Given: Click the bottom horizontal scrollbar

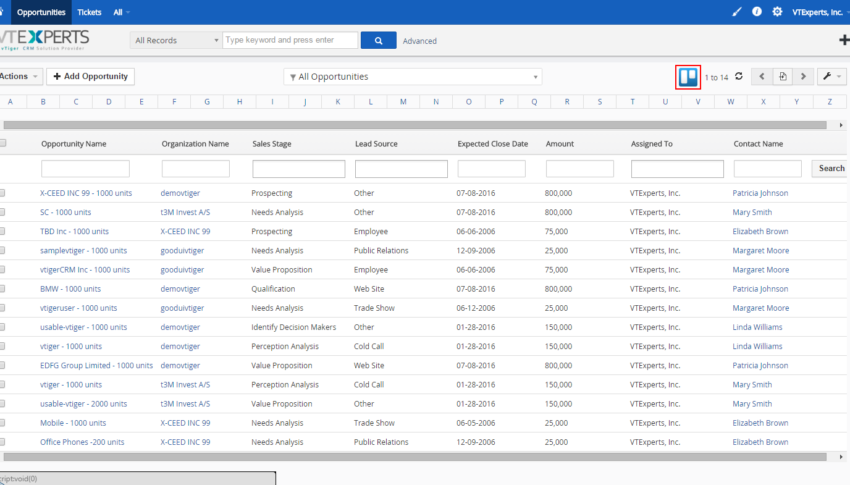Looking at the screenshot, I should tap(415, 457).
